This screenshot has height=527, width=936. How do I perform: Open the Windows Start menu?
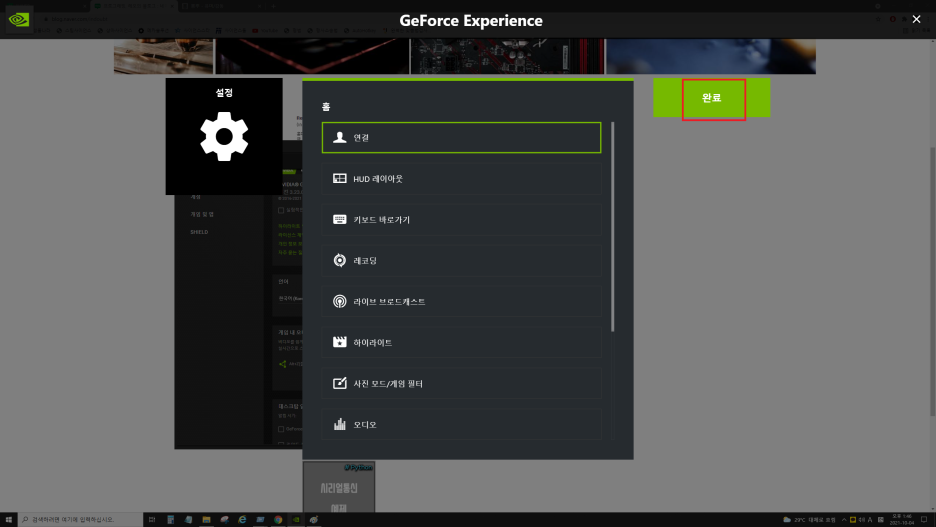(8, 520)
